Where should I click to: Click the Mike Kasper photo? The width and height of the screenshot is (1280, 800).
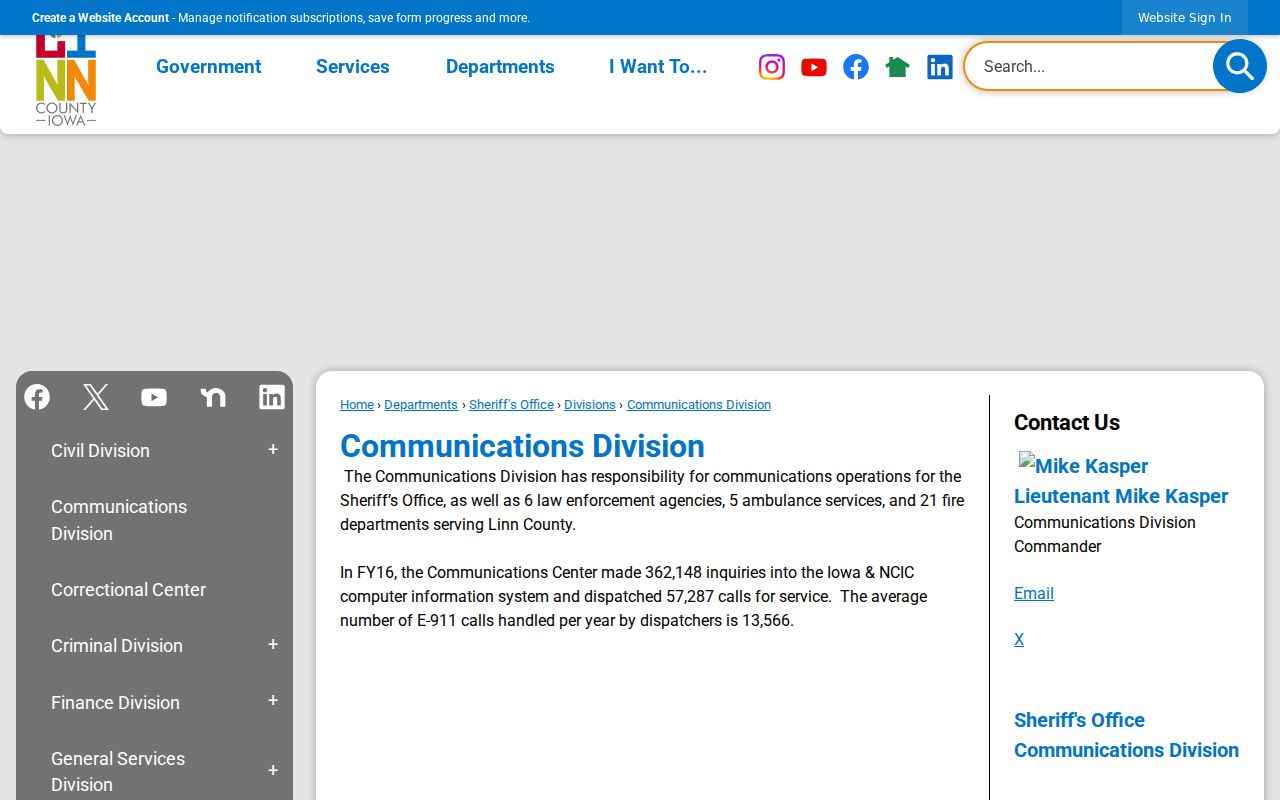tap(1083, 466)
